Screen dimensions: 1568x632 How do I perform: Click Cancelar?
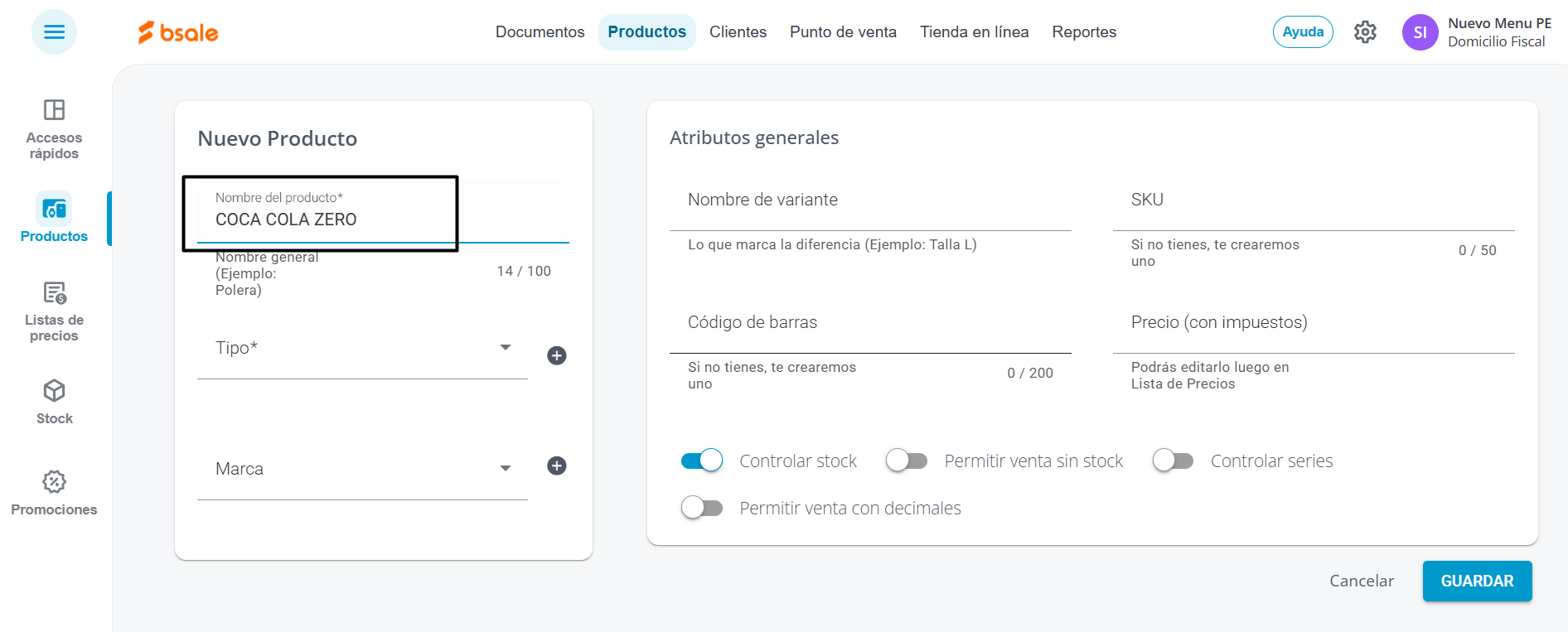click(x=1362, y=581)
